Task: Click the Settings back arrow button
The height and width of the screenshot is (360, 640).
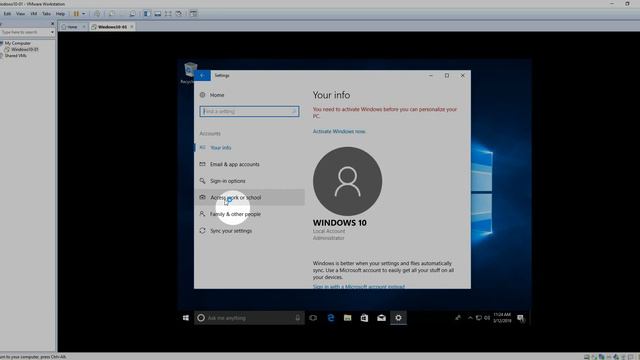Action: 202,76
